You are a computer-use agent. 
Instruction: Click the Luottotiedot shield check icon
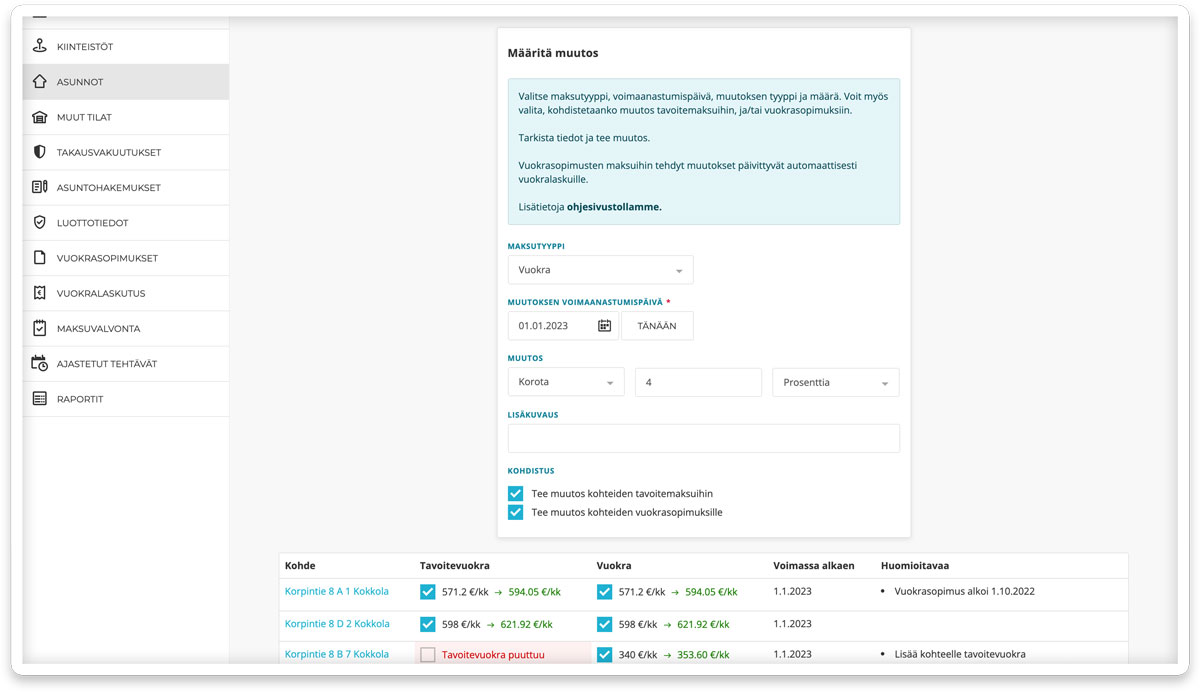[40, 222]
